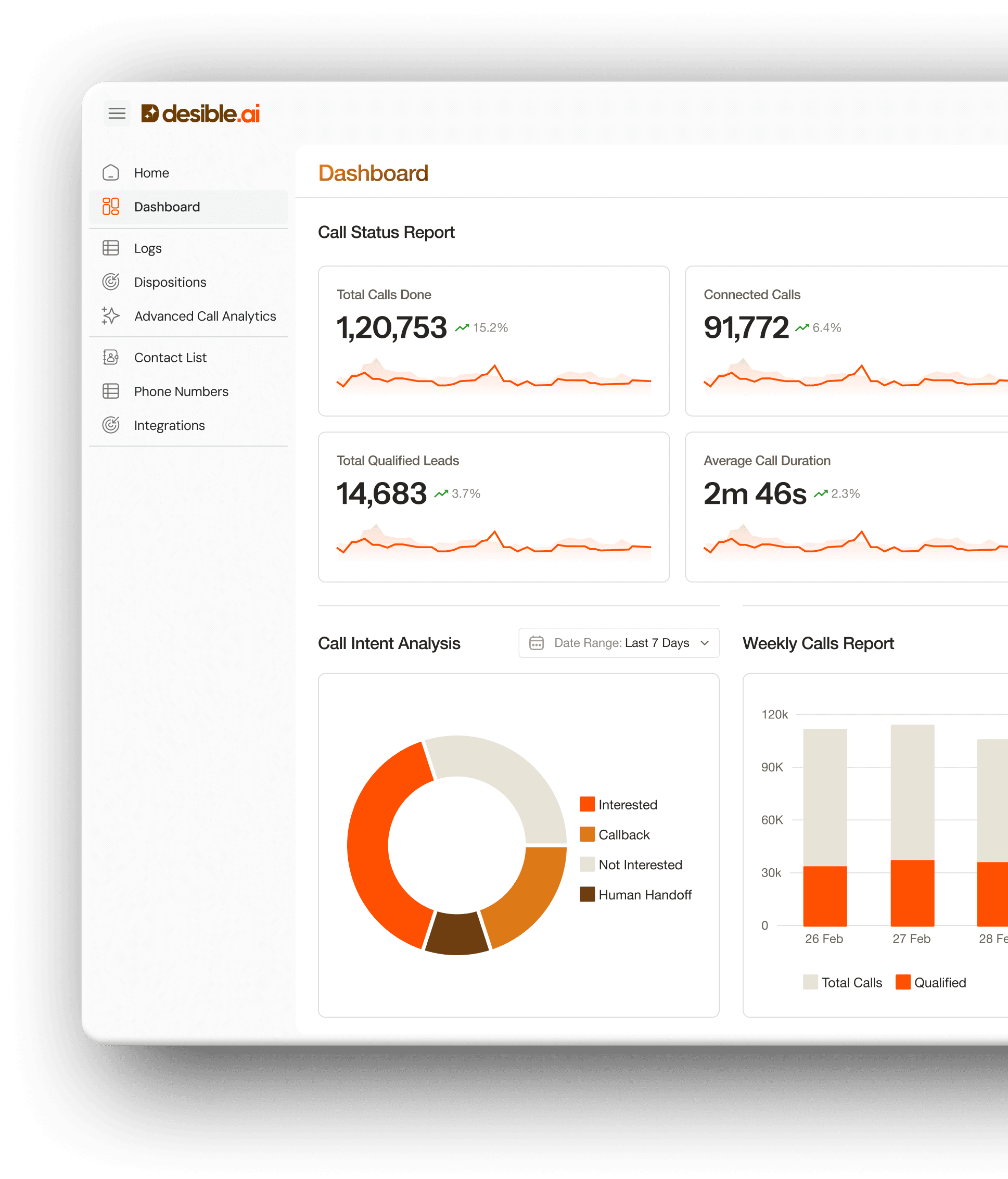Select the Dashboard grid icon
Image resolution: width=1008 pixels, height=1179 pixels.
(x=110, y=207)
